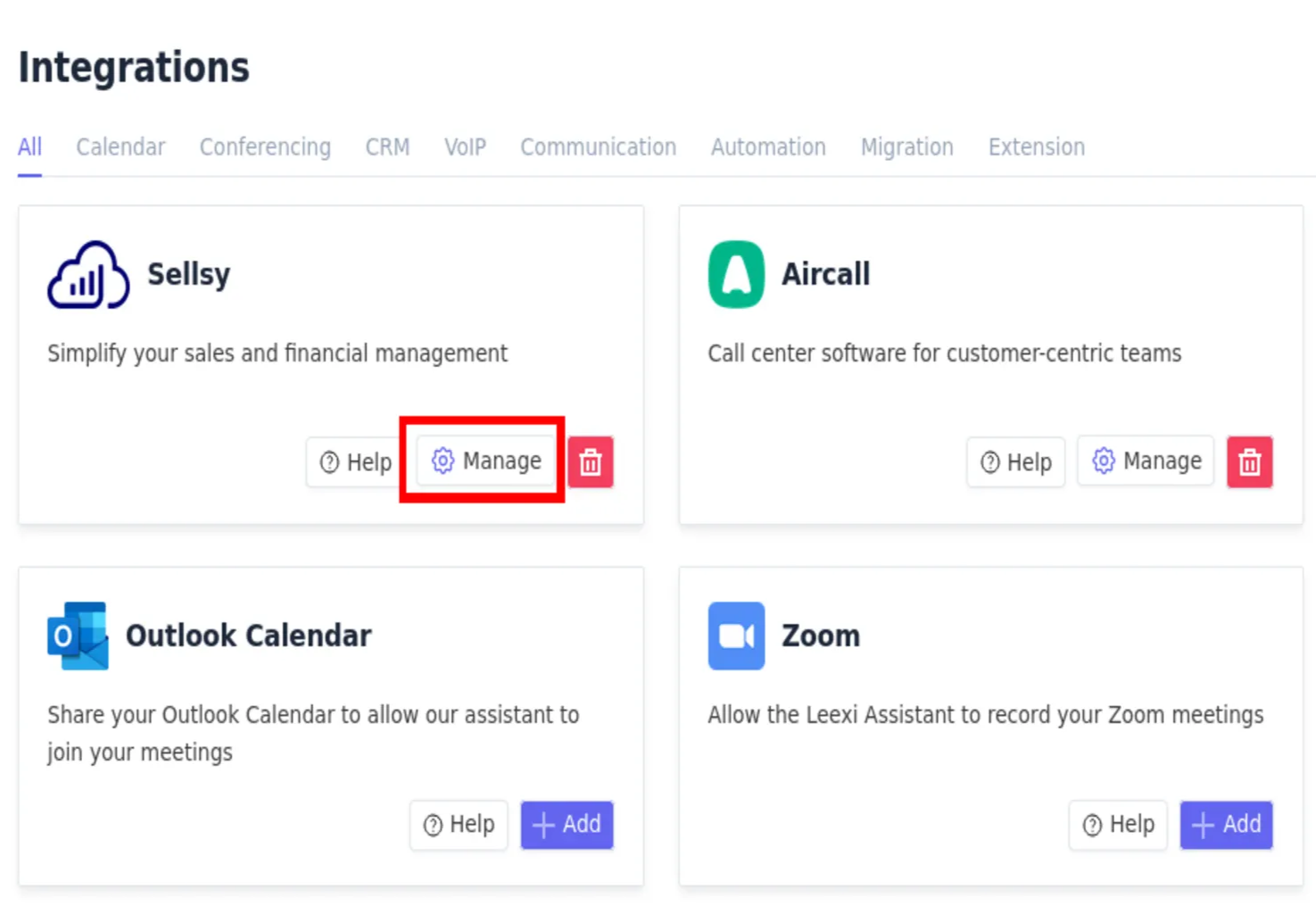Click the green Aircall logo icon
Image resolution: width=1316 pixels, height=914 pixels.
click(736, 275)
